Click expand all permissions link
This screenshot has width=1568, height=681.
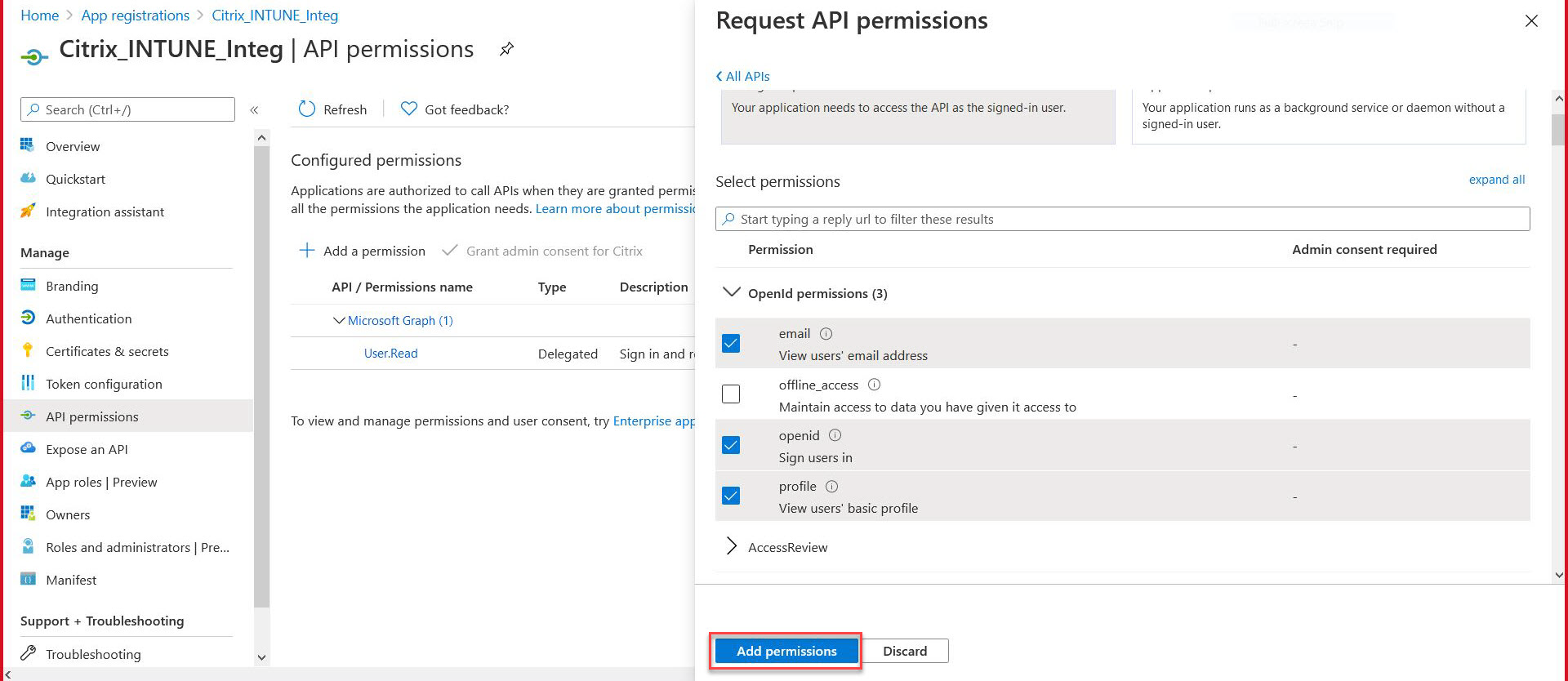[1496, 180]
